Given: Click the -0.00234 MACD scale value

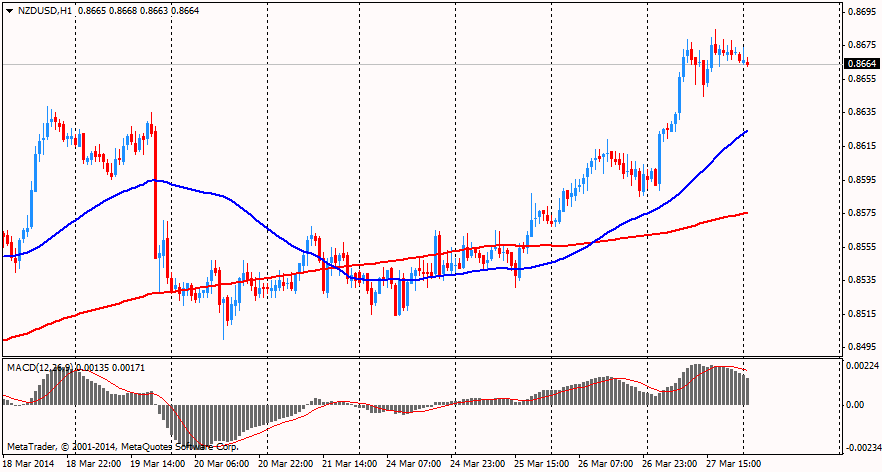Looking at the screenshot, I should pyautogui.click(x=859, y=447).
